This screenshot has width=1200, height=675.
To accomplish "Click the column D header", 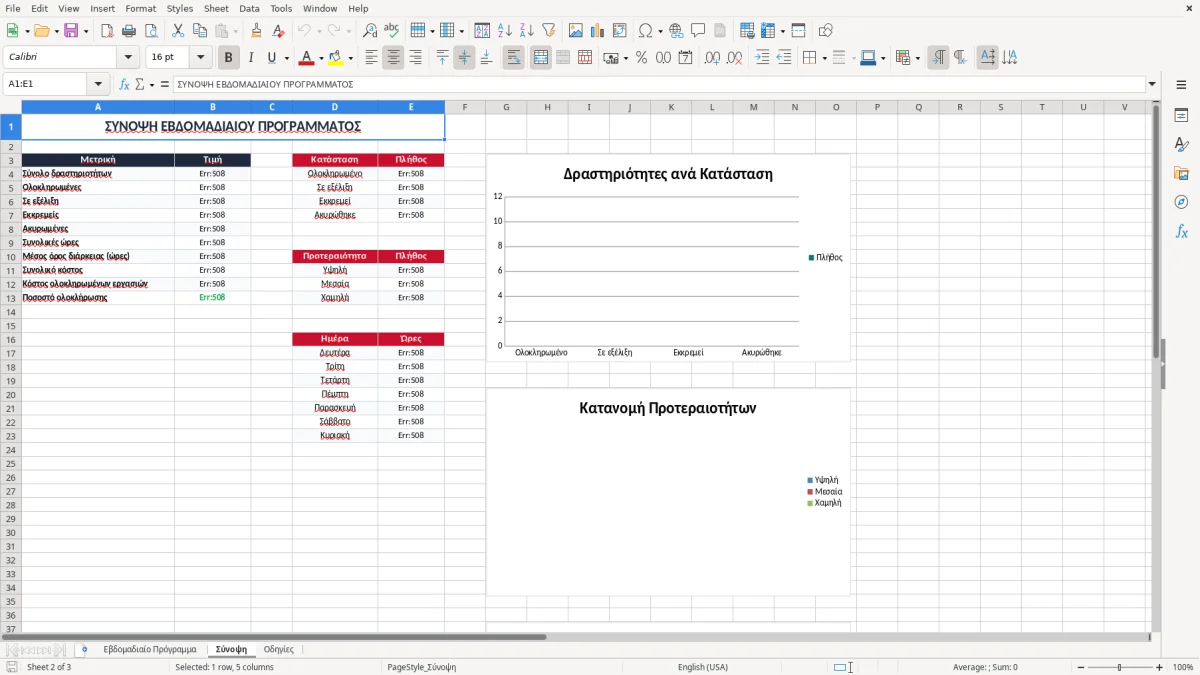I will coord(335,107).
